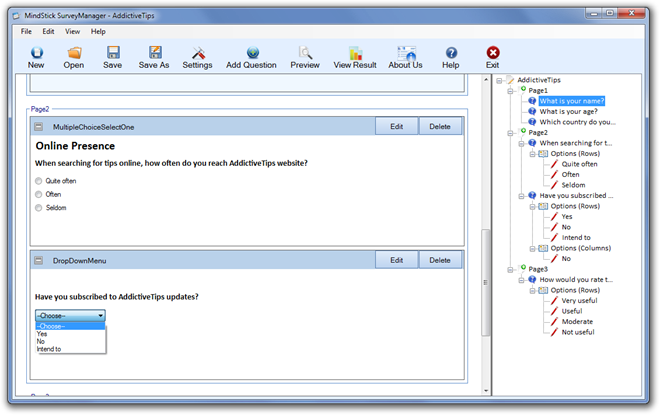
Task: Select 'What is your name?' tree item
Action: pyautogui.click(x=572, y=101)
